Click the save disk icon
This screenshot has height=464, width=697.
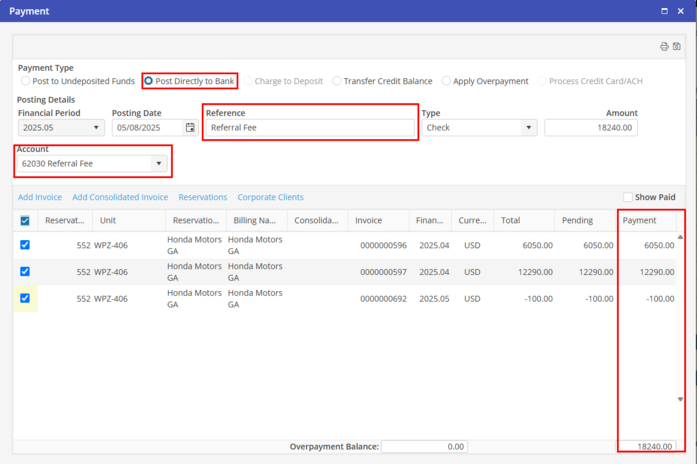pos(677,47)
